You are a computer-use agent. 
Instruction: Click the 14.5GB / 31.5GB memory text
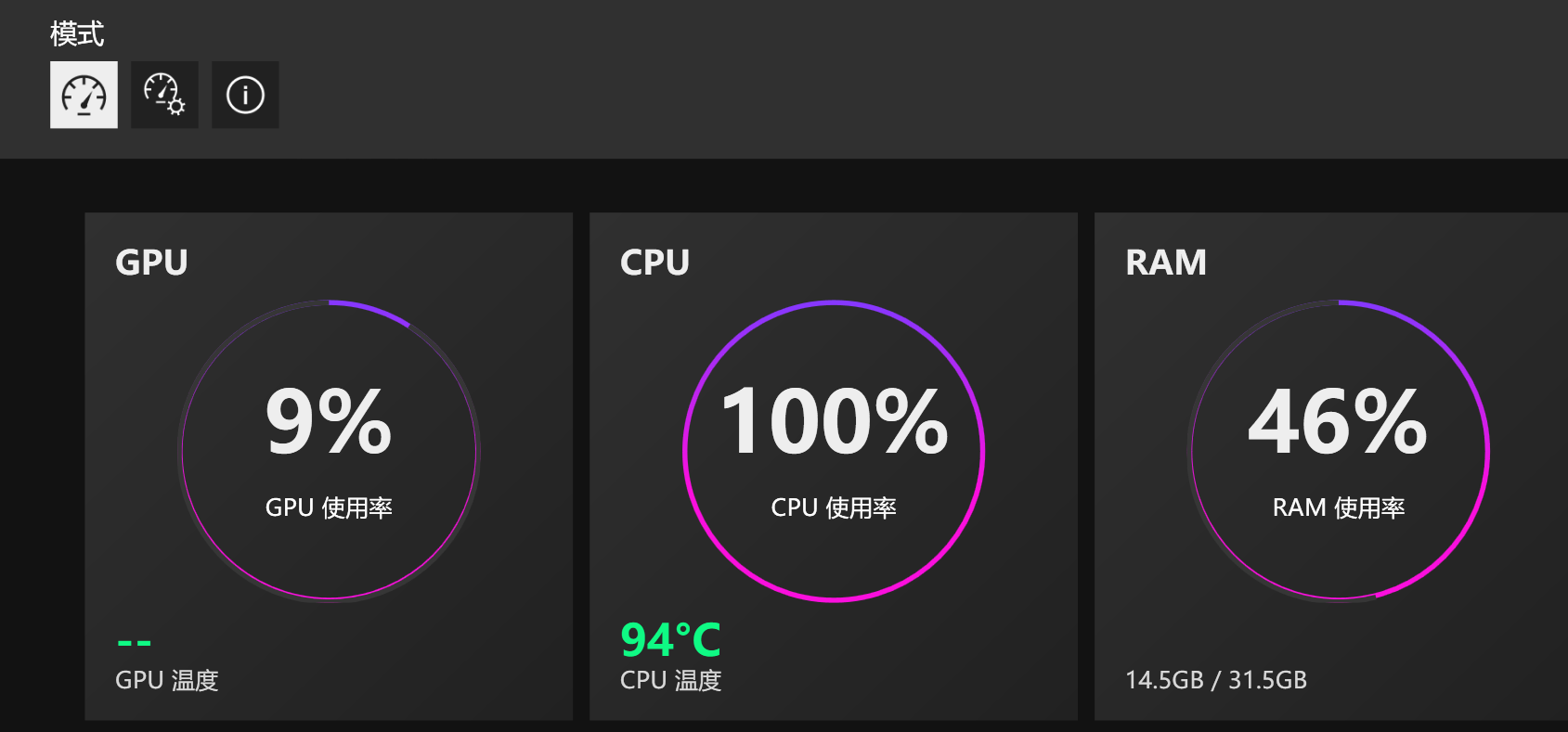click(1216, 680)
